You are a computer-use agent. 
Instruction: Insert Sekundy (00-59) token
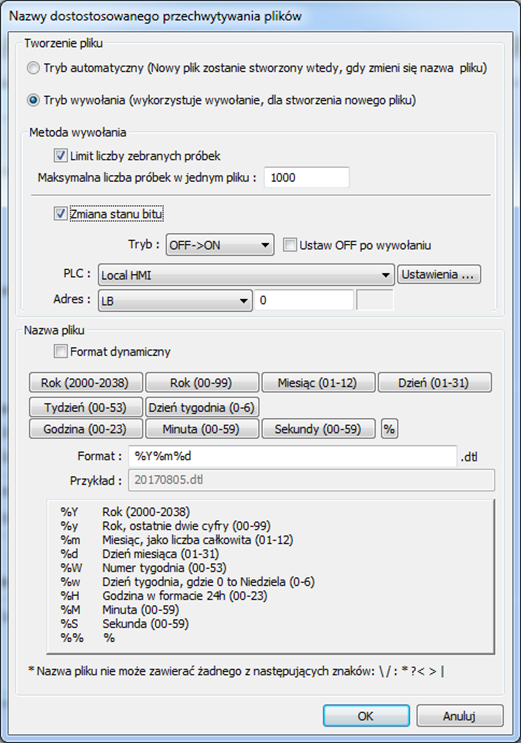(318, 429)
